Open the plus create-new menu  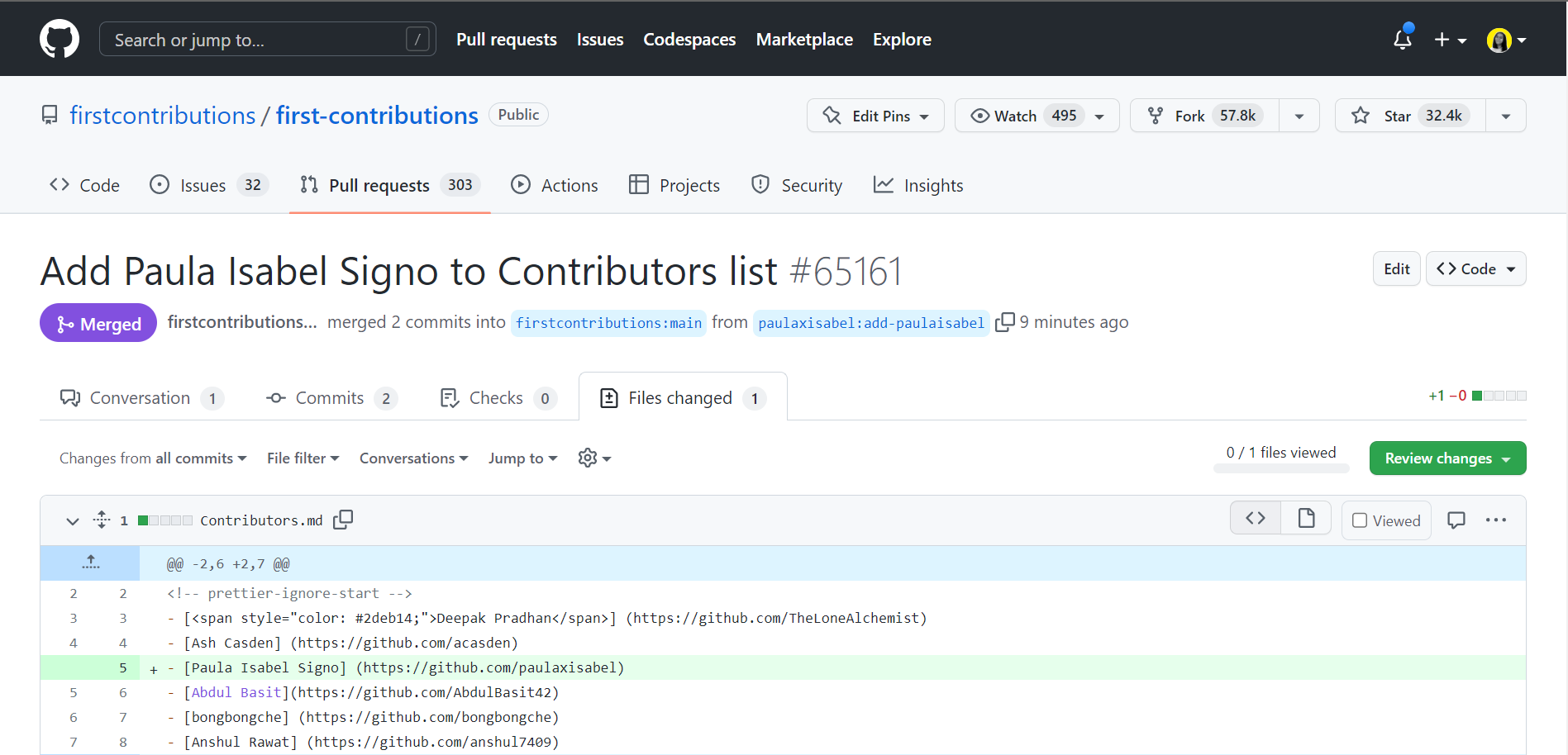coord(1450,40)
